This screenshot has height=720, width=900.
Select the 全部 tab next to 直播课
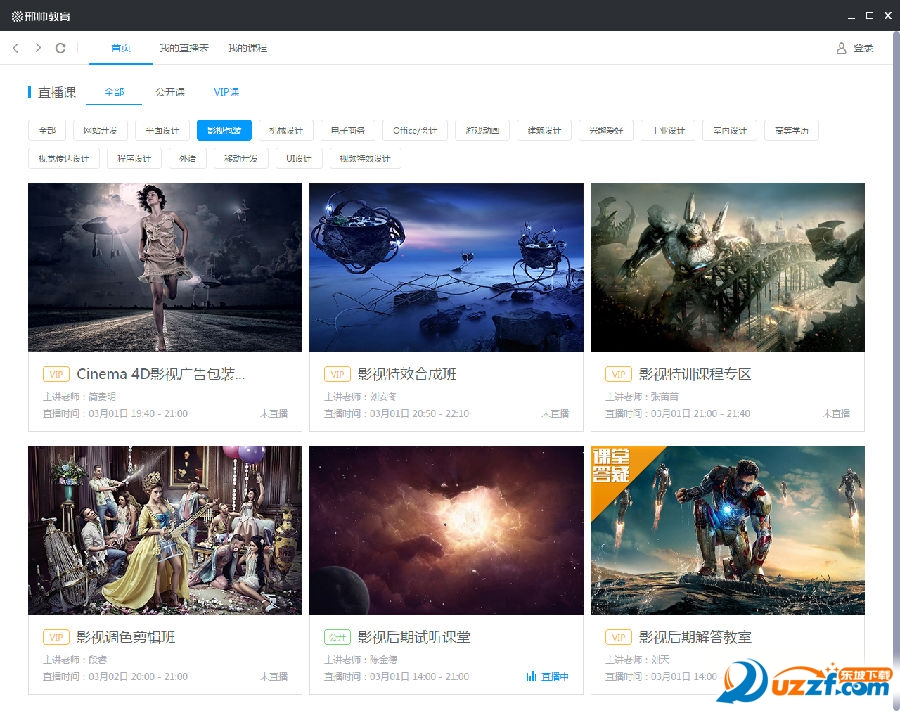click(x=114, y=92)
